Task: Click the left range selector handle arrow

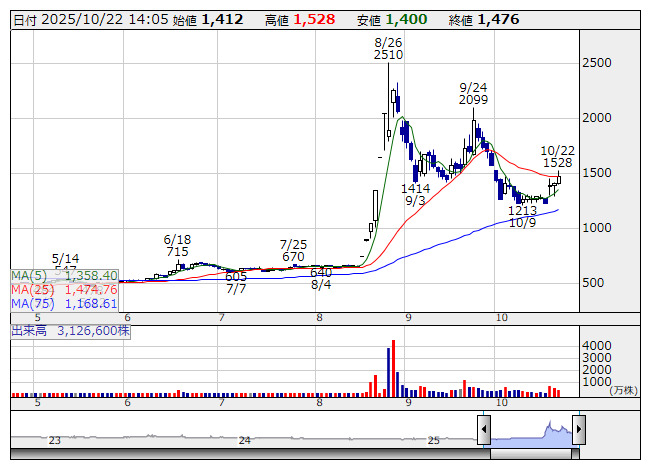Action: 484,431
